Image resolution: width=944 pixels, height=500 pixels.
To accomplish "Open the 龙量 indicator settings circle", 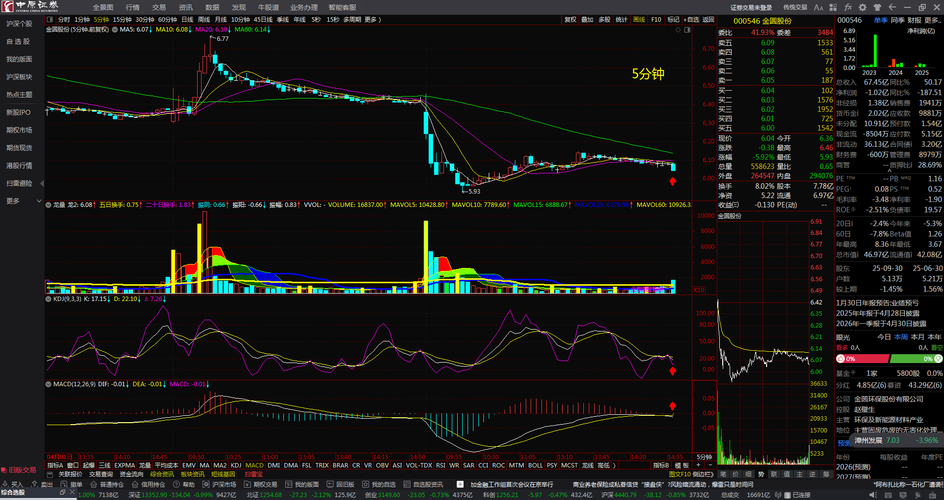I will click(48, 205).
